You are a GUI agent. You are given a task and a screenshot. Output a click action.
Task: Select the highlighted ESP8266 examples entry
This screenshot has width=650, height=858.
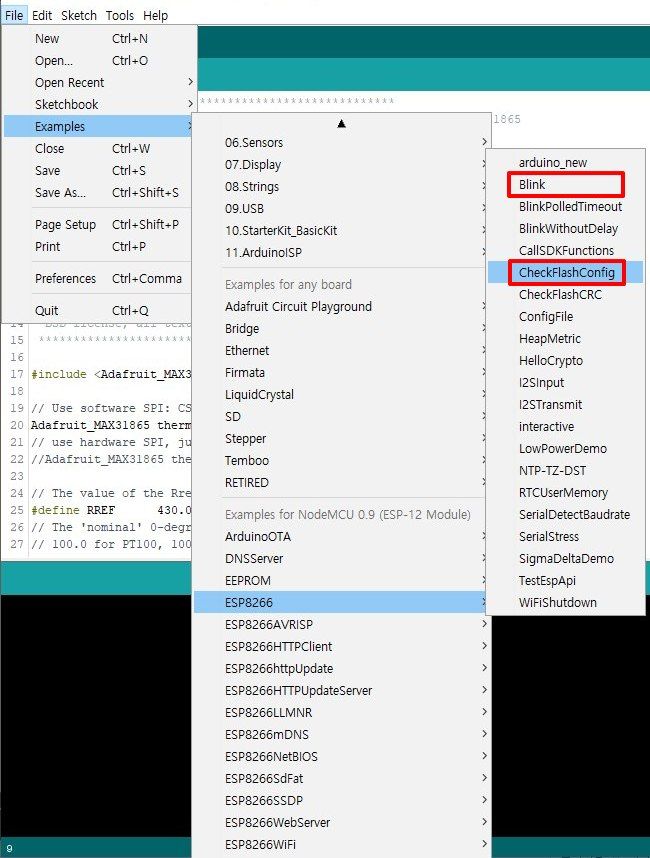point(341,602)
